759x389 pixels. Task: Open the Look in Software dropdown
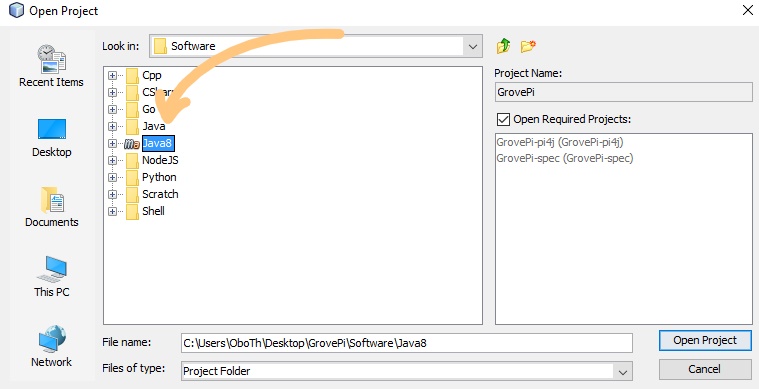pyautogui.click(x=472, y=46)
